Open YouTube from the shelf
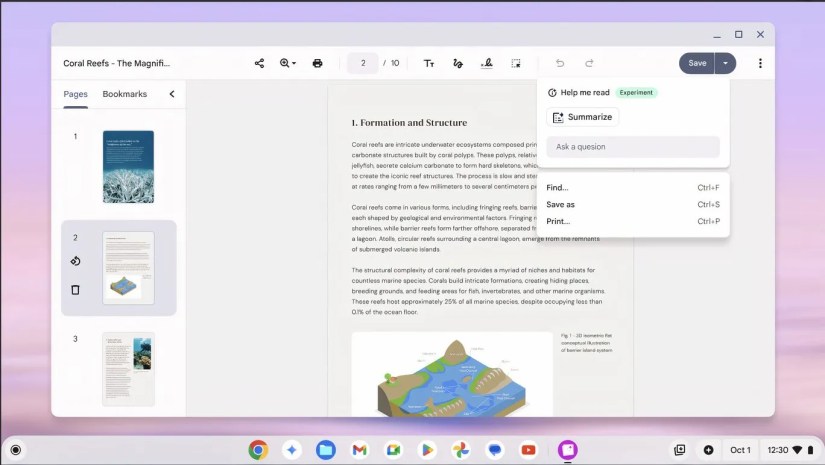This screenshot has width=825, height=465. point(528,450)
